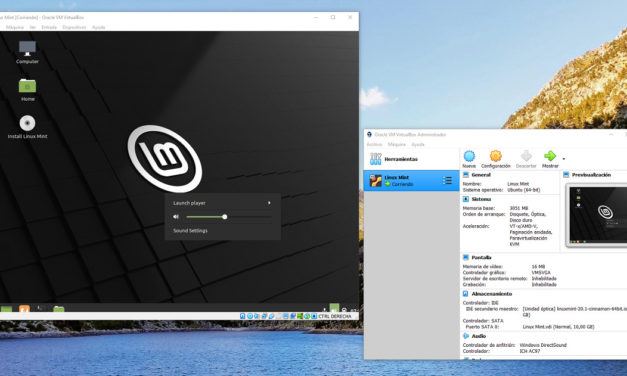Open the dropdown arrow beside Mostrar

[x=564, y=159]
